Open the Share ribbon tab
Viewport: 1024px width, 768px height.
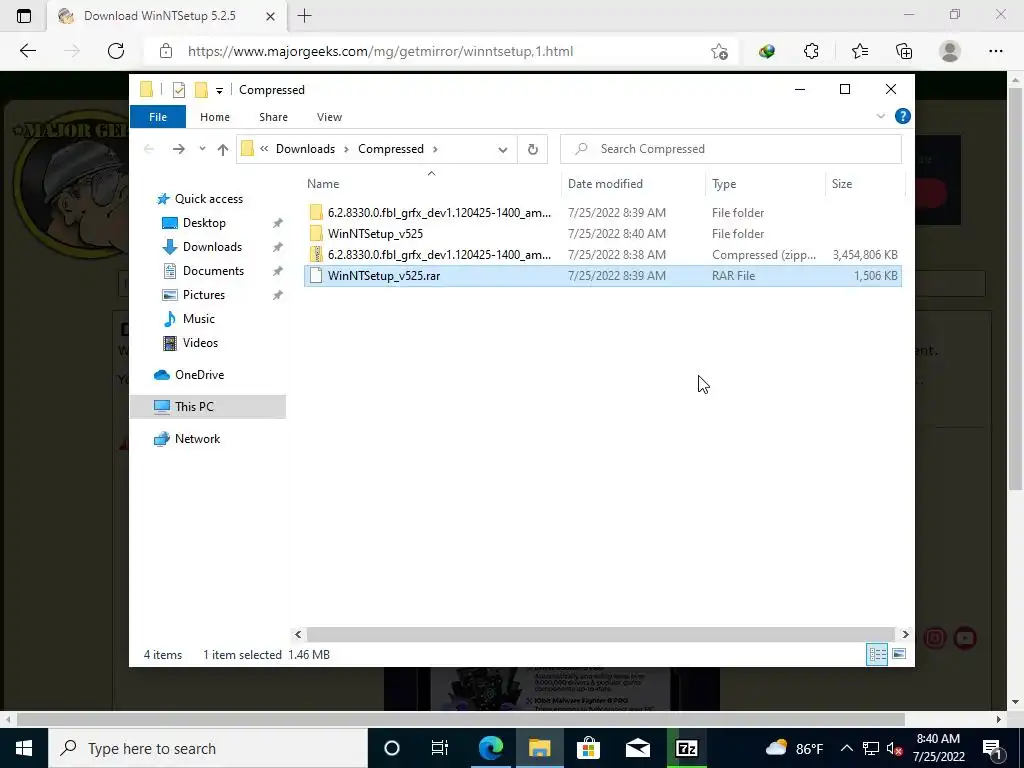point(273,117)
